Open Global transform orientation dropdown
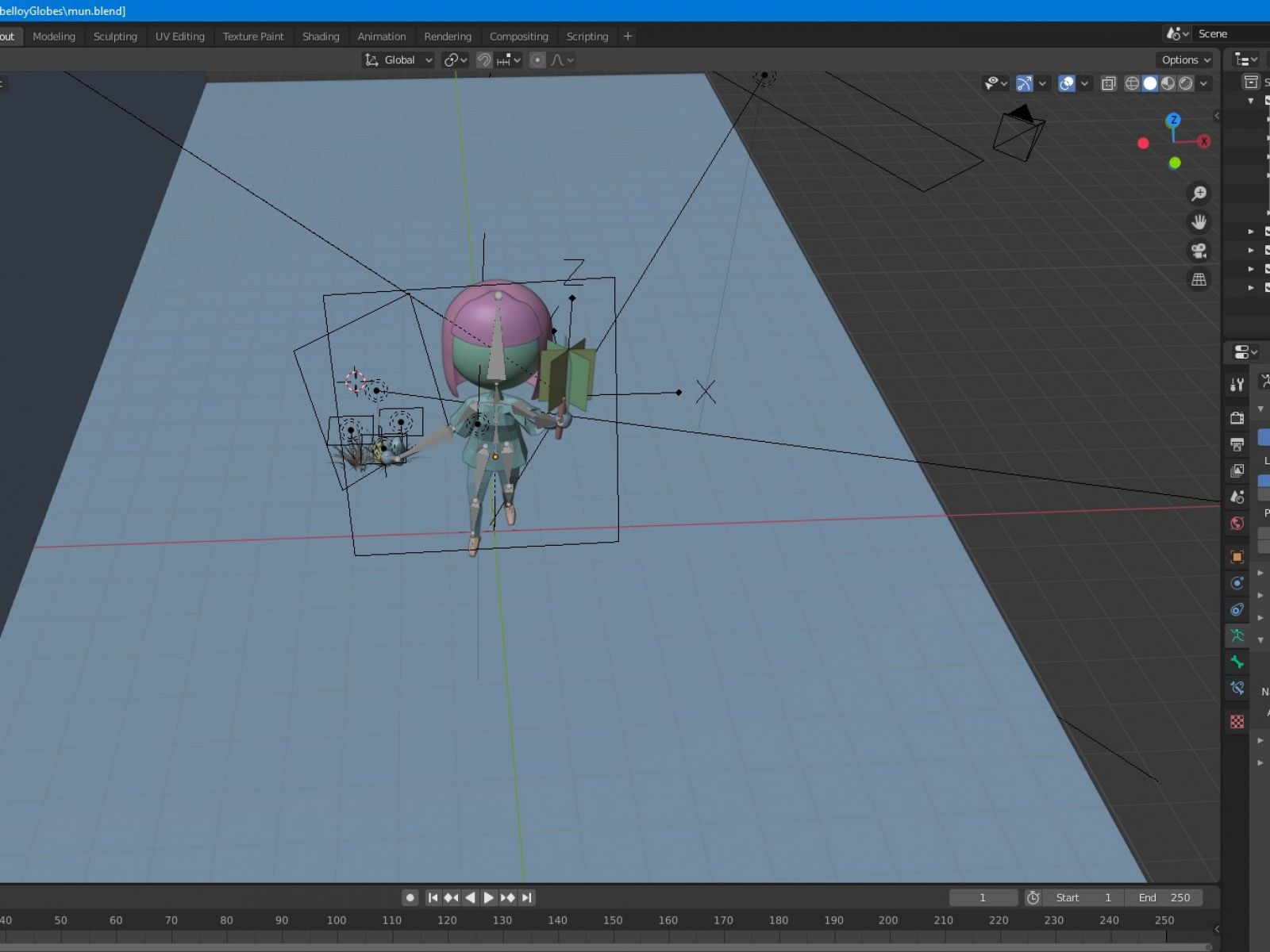This screenshot has height=952, width=1270. [398, 60]
